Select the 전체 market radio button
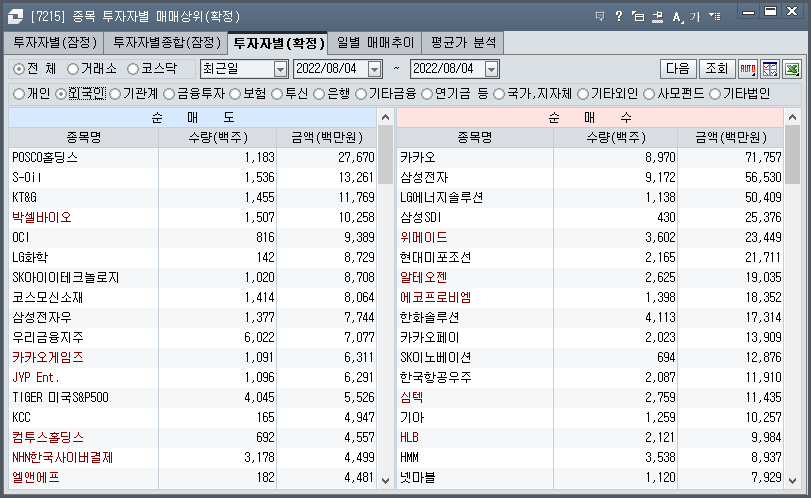This screenshot has width=811, height=498. 19,69
